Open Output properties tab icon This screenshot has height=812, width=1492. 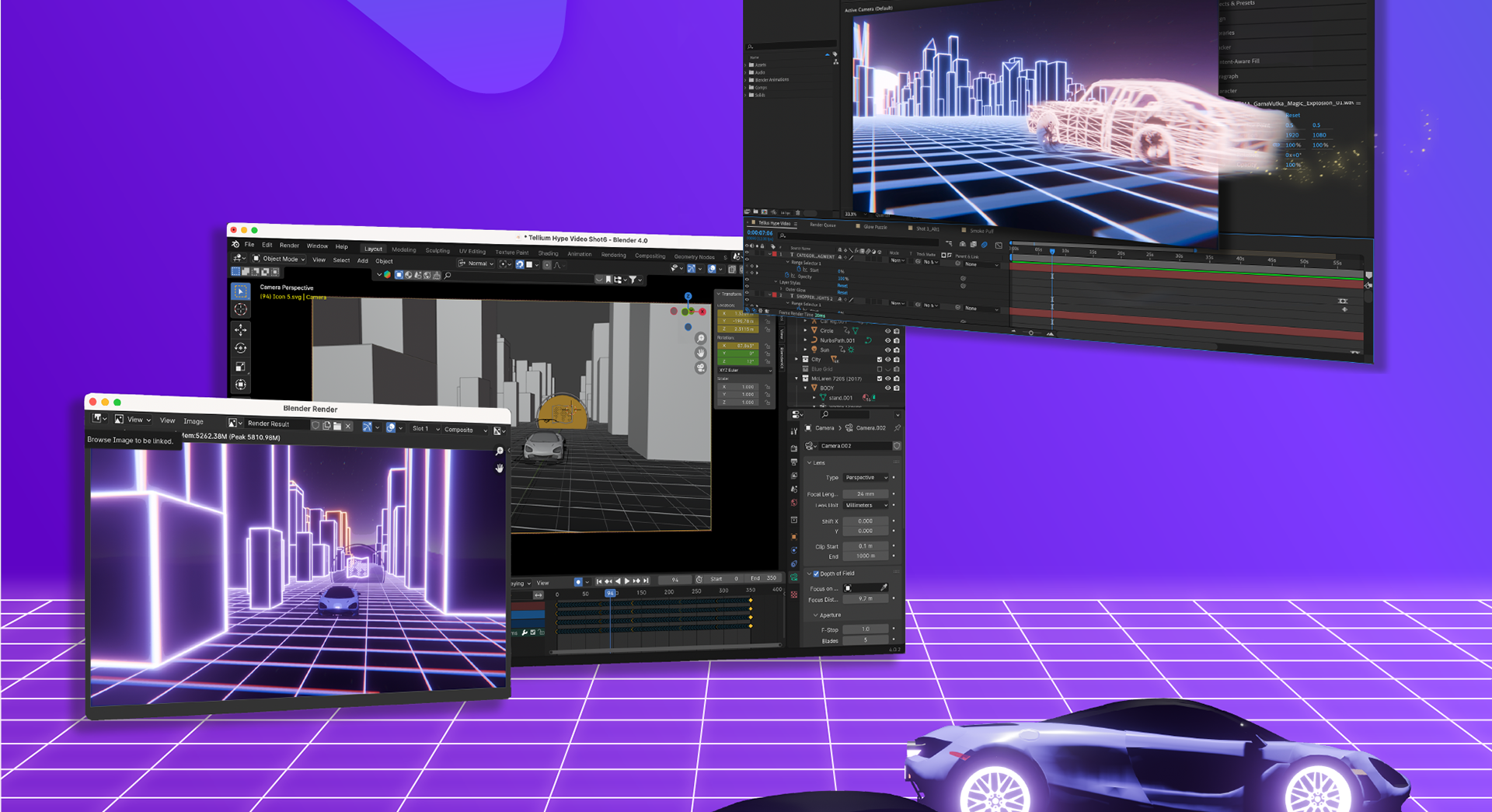point(793,462)
